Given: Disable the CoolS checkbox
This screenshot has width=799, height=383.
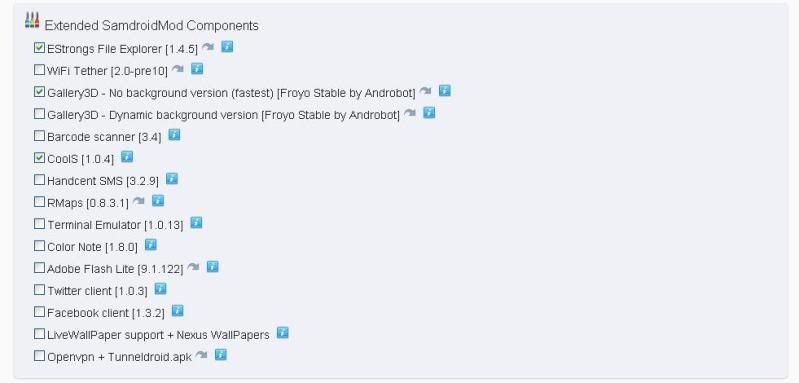Looking at the screenshot, I should (39, 158).
